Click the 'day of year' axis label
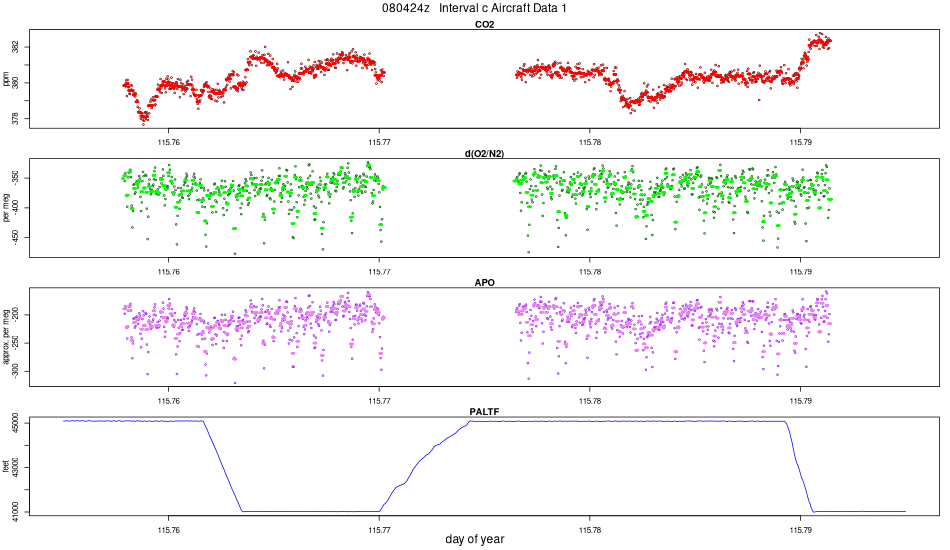 pyautogui.click(x=474, y=539)
